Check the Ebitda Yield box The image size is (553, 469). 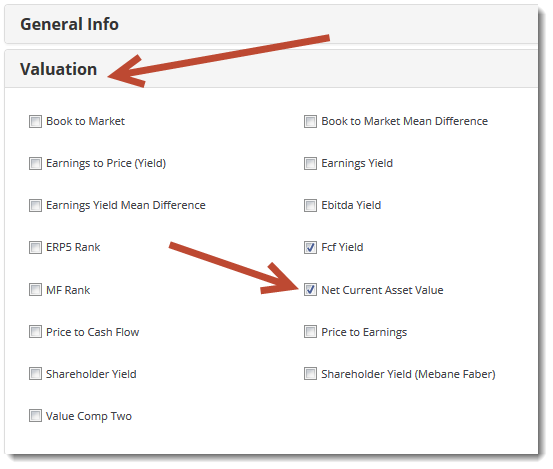(x=310, y=205)
